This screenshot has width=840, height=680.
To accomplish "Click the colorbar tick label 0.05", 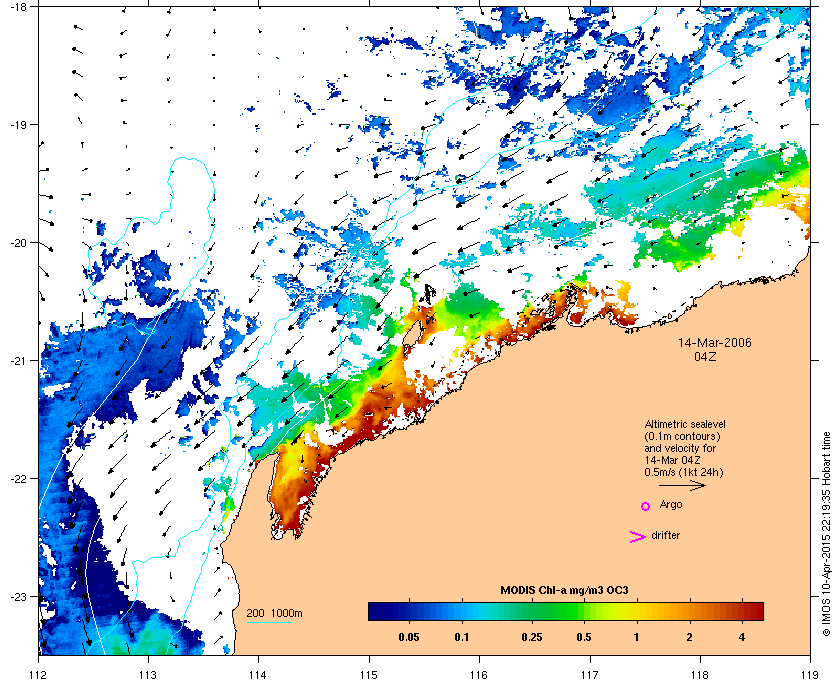I will point(409,637).
